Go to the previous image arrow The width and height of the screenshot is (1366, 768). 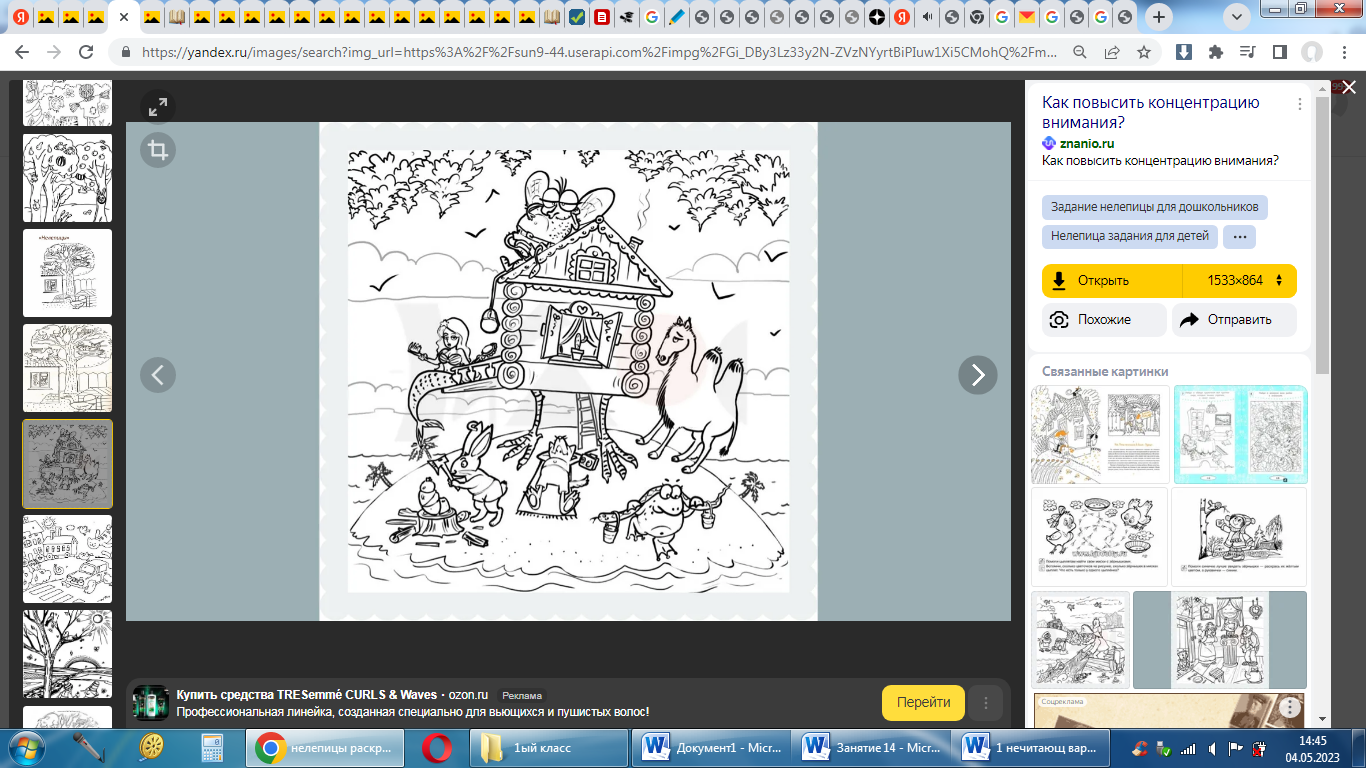157,375
